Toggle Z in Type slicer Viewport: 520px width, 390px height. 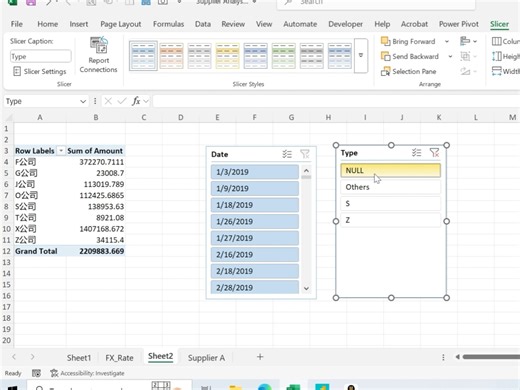[390, 220]
